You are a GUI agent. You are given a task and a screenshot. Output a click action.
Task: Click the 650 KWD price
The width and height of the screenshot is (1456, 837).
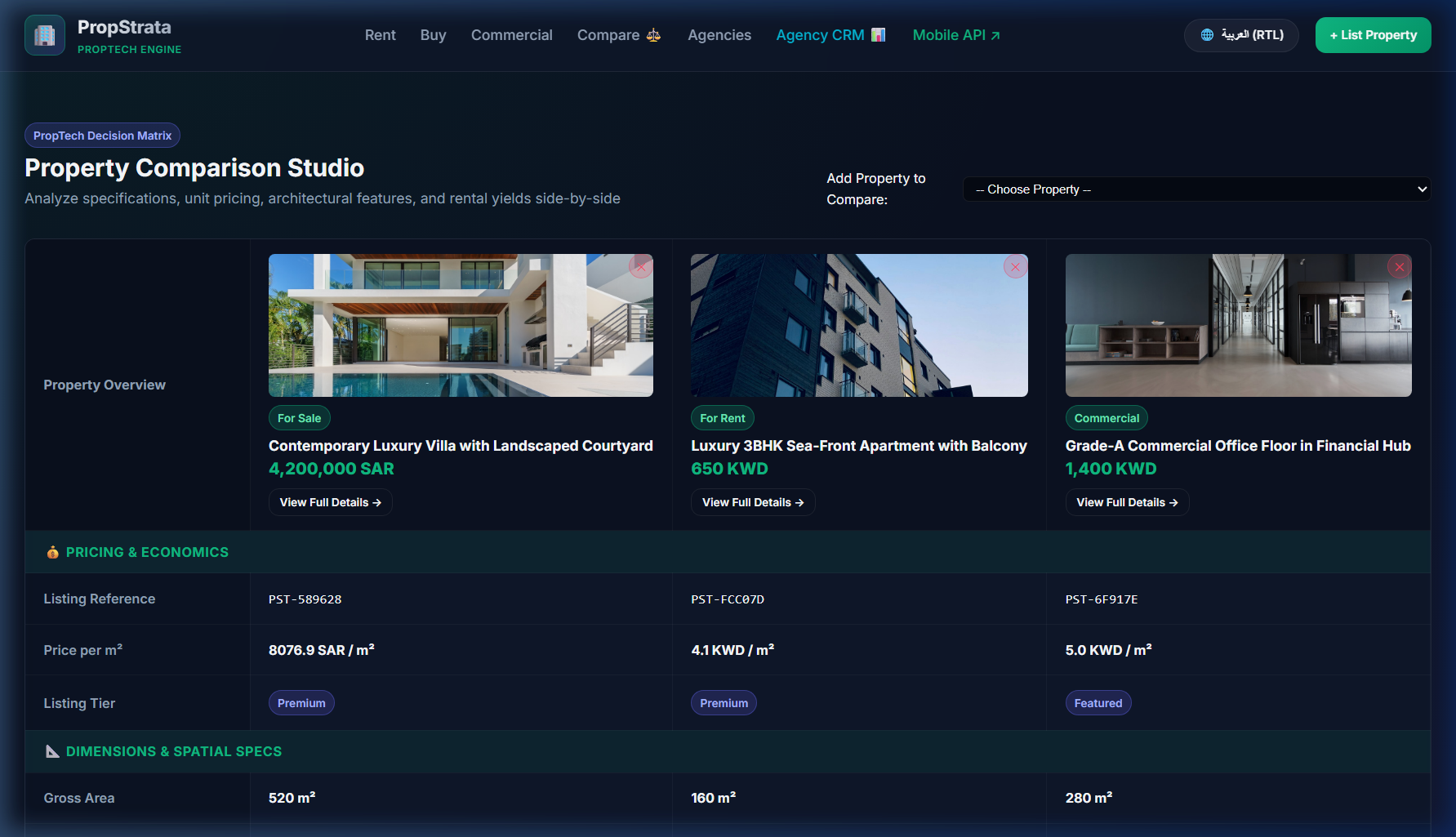729,469
